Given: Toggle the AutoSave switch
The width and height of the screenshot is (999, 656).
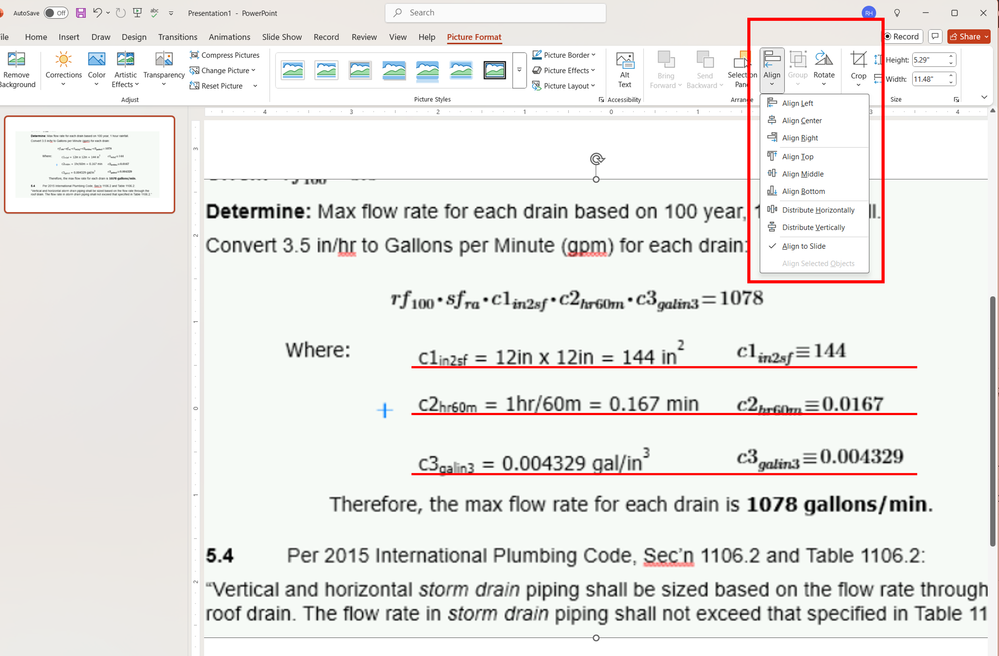Looking at the screenshot, I should pyautogui.click(x=56, y=13).
